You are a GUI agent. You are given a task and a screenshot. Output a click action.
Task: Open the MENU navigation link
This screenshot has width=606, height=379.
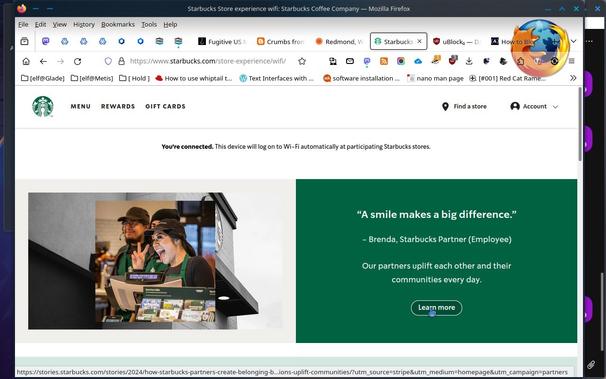pos(80,106)
